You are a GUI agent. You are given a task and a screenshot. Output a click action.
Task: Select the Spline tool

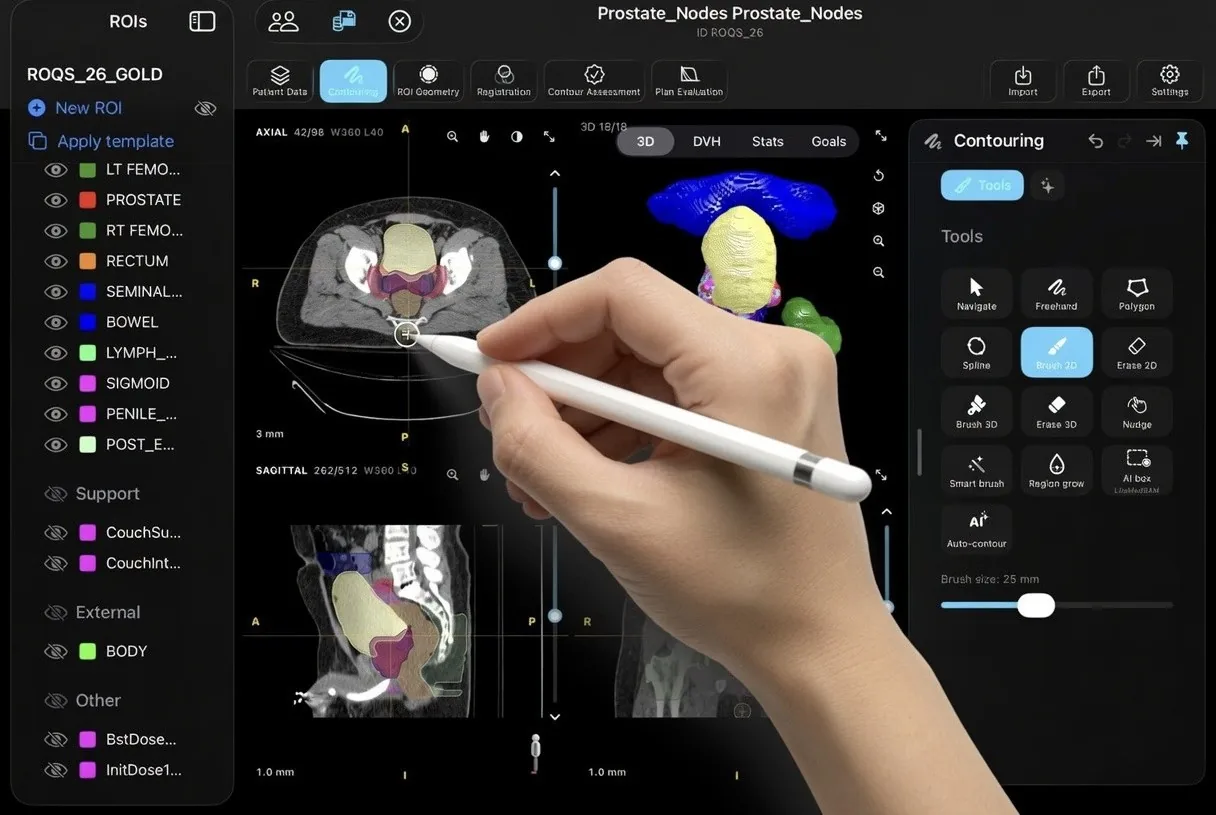tap(976, 353)
